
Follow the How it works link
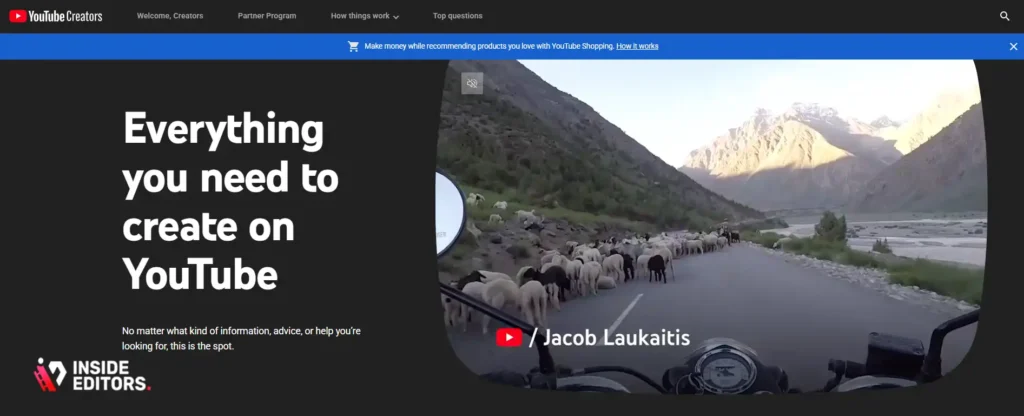point(637,46)
